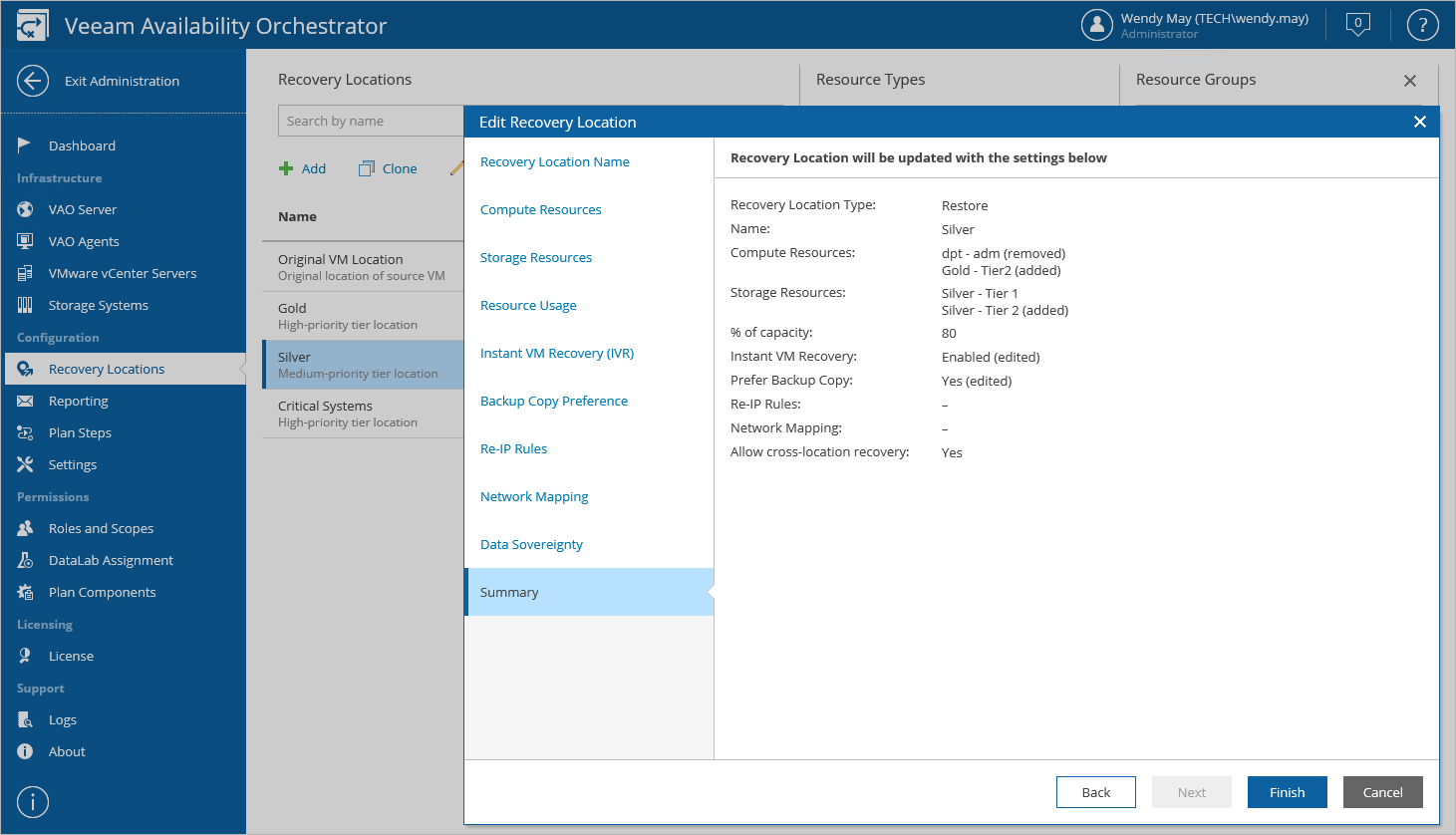Open the Network Mapping wizard step

coord(534,497)
